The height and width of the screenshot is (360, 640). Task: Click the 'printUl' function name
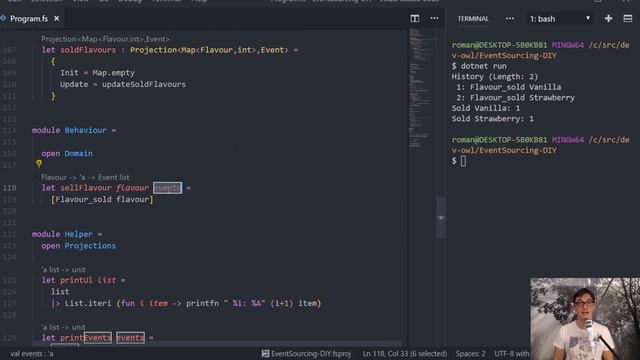coord(76,280)
